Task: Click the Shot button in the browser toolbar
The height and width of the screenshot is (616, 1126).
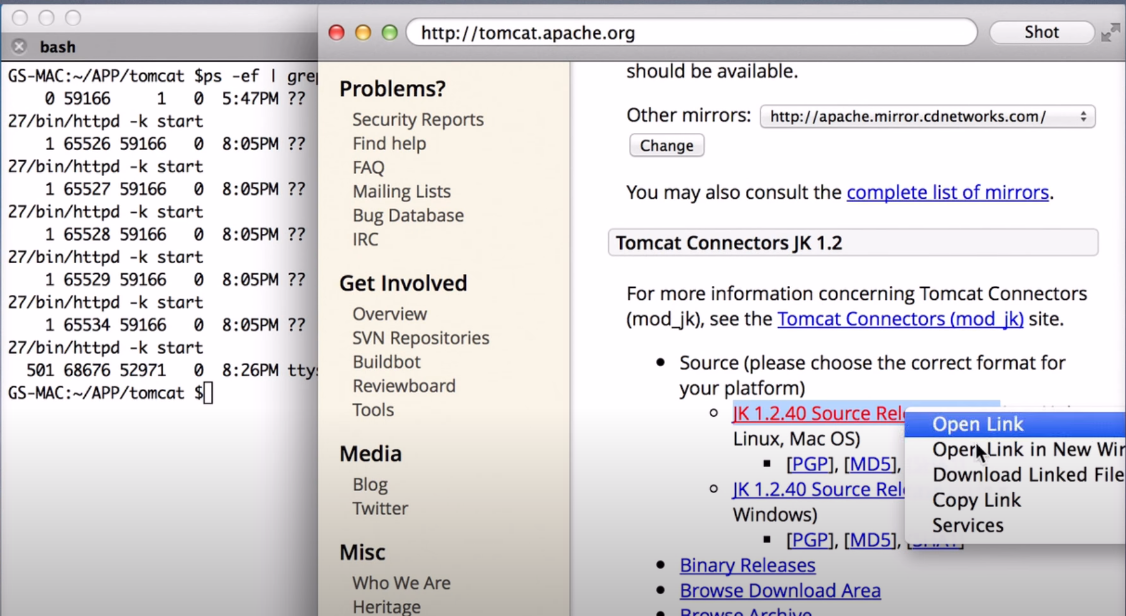Action: [1041, 32]
